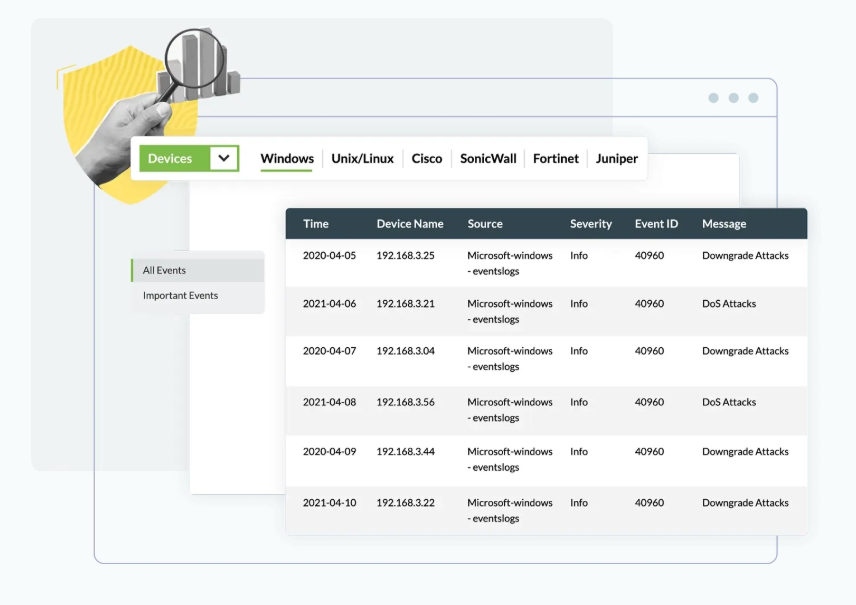
Task: Click the Event ID column header
Action: coord(656,223)
